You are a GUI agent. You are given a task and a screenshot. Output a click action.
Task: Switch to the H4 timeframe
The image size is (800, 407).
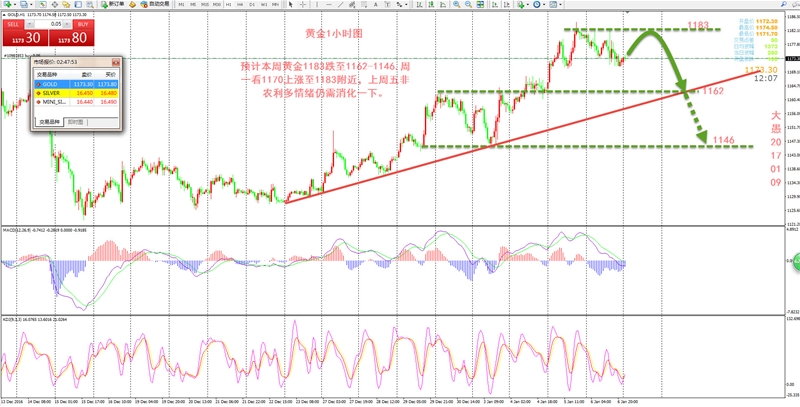[x=240, y=4]
